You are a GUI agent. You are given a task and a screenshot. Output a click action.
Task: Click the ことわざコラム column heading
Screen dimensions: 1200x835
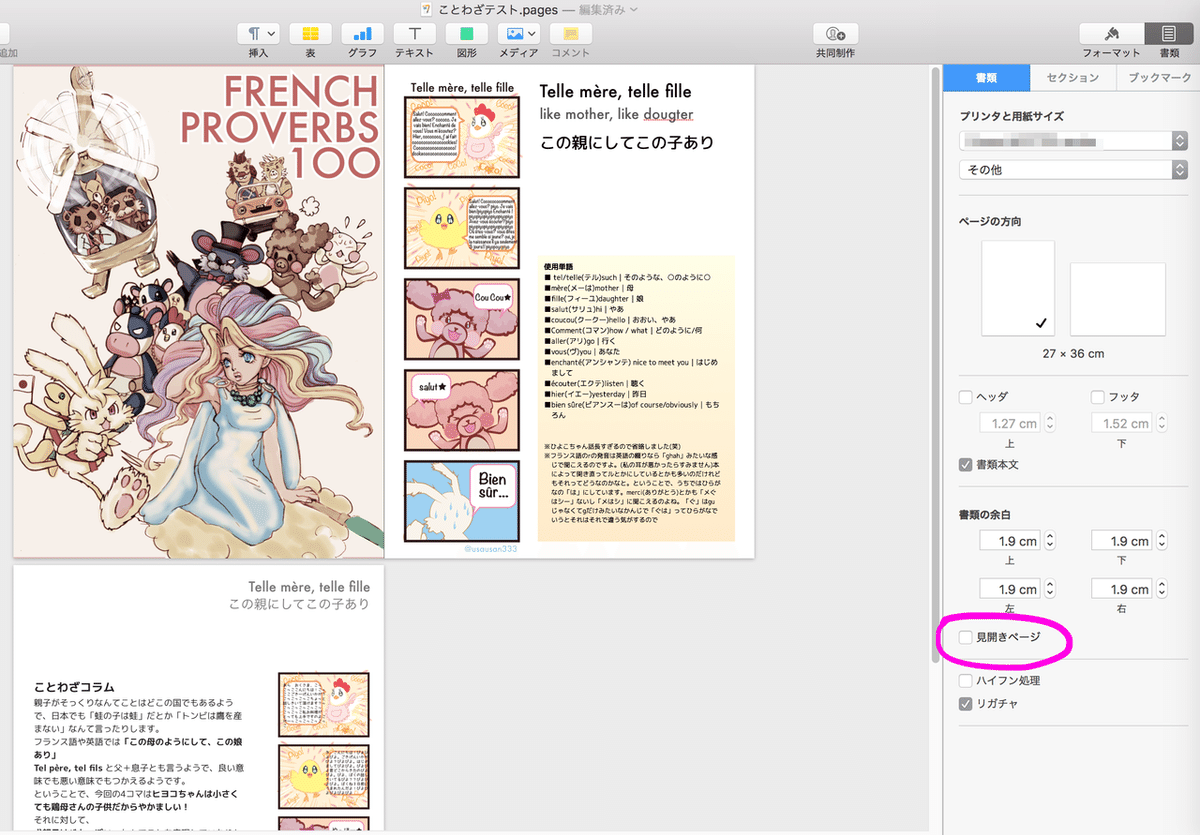pos(74,688)
